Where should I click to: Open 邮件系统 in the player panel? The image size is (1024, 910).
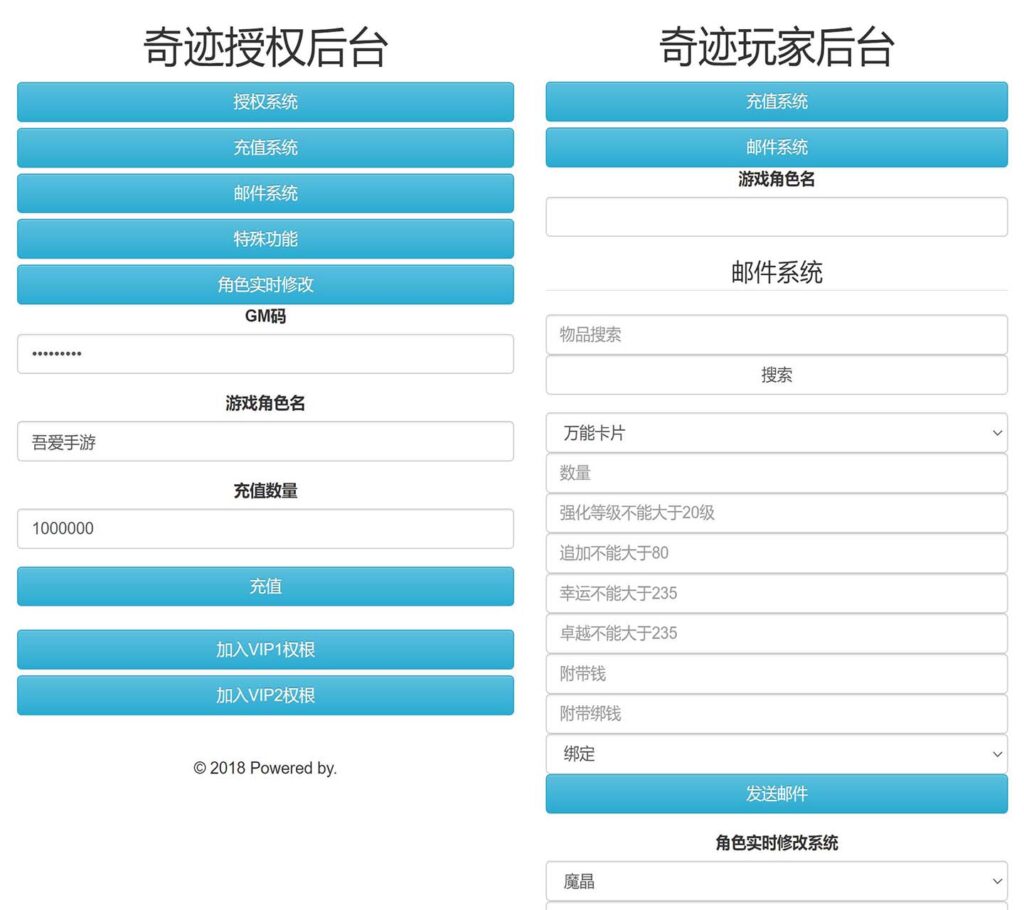pyautogui.click(x=776, y=148)
